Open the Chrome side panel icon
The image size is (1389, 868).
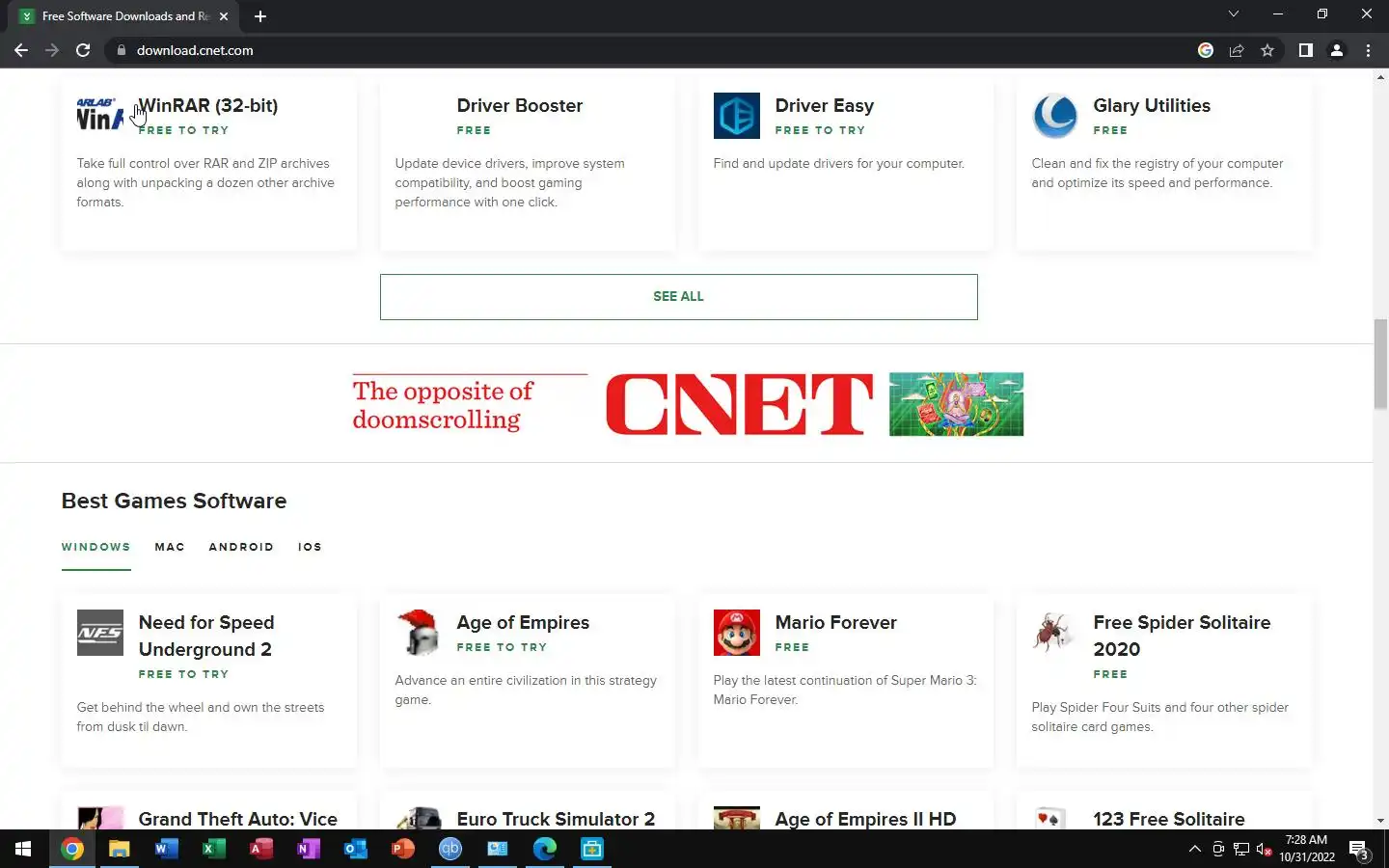coord(1305,50)
